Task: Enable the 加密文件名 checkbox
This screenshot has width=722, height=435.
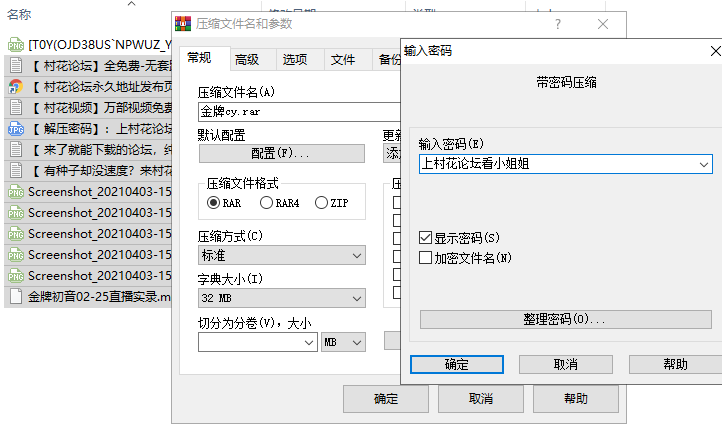Action: (427, 258)
